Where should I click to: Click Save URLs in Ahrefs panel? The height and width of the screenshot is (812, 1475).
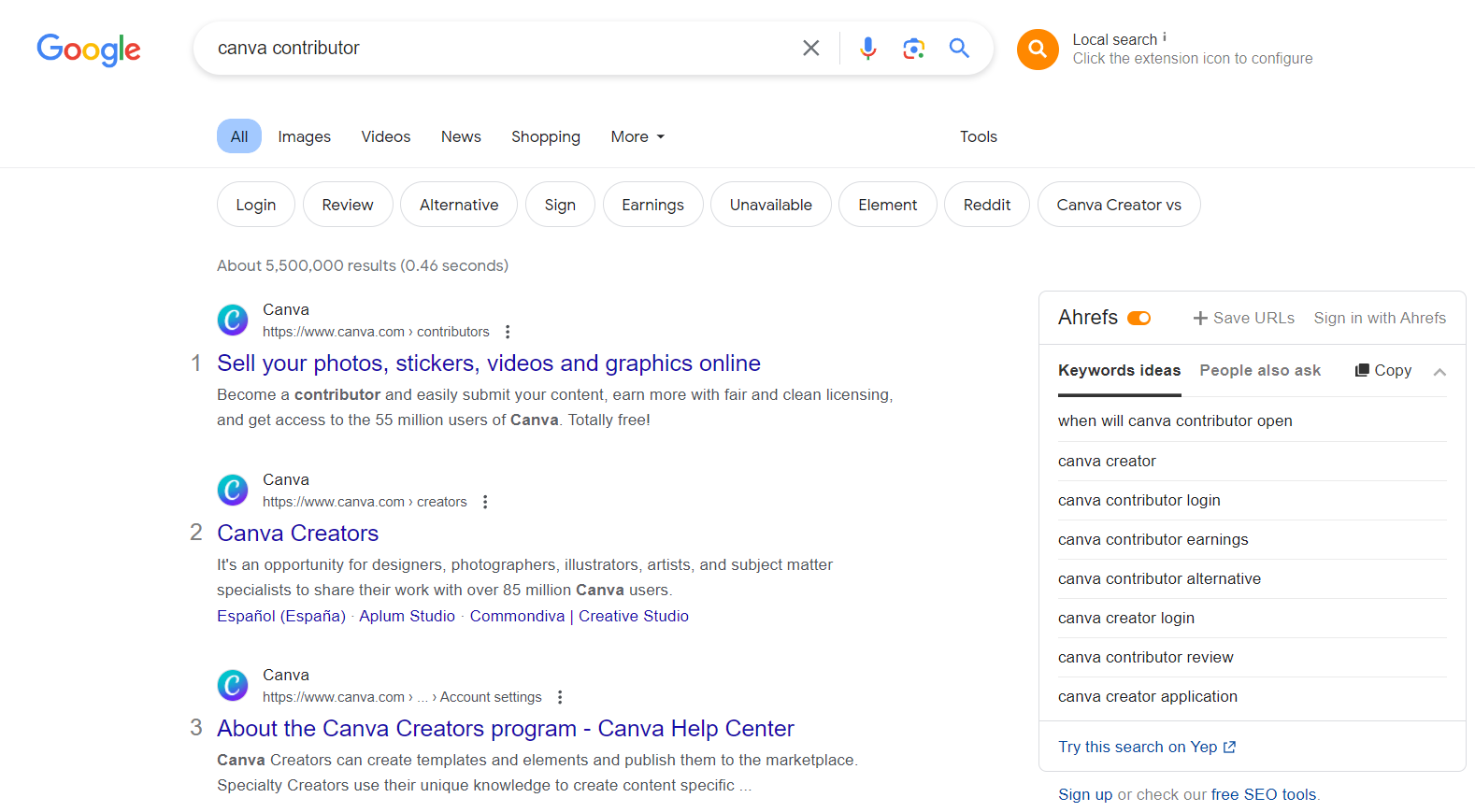pyautogui.click(x=1244, y=318)
